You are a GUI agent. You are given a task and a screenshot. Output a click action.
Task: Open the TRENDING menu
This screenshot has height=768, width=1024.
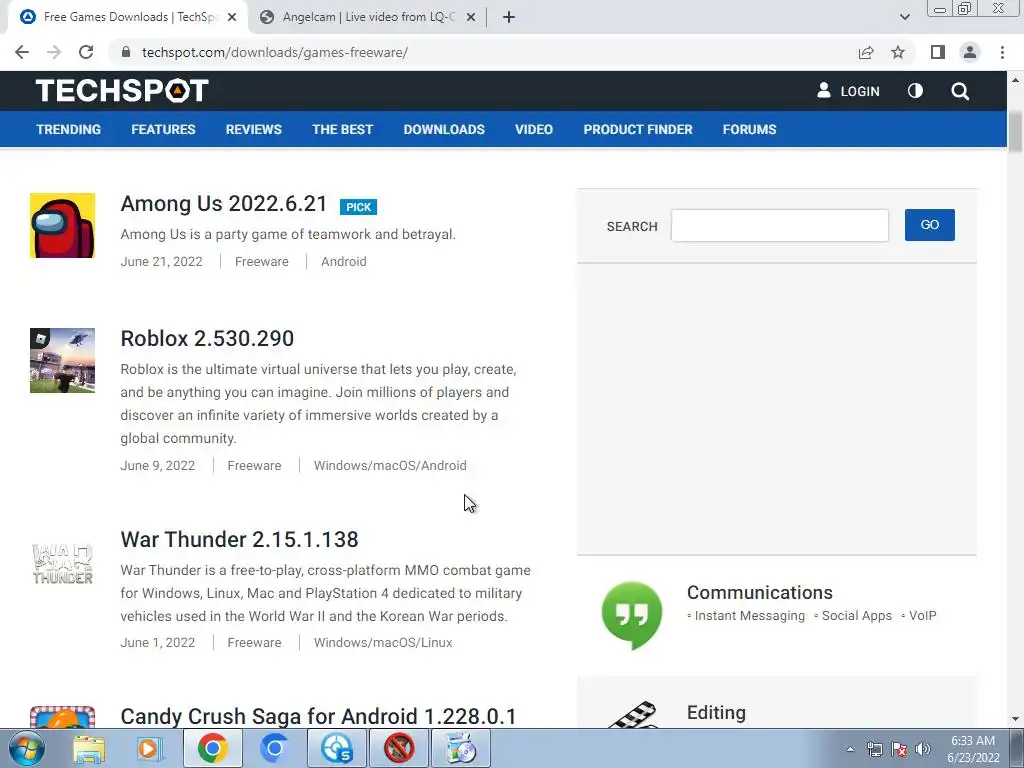tap(69, 129)
